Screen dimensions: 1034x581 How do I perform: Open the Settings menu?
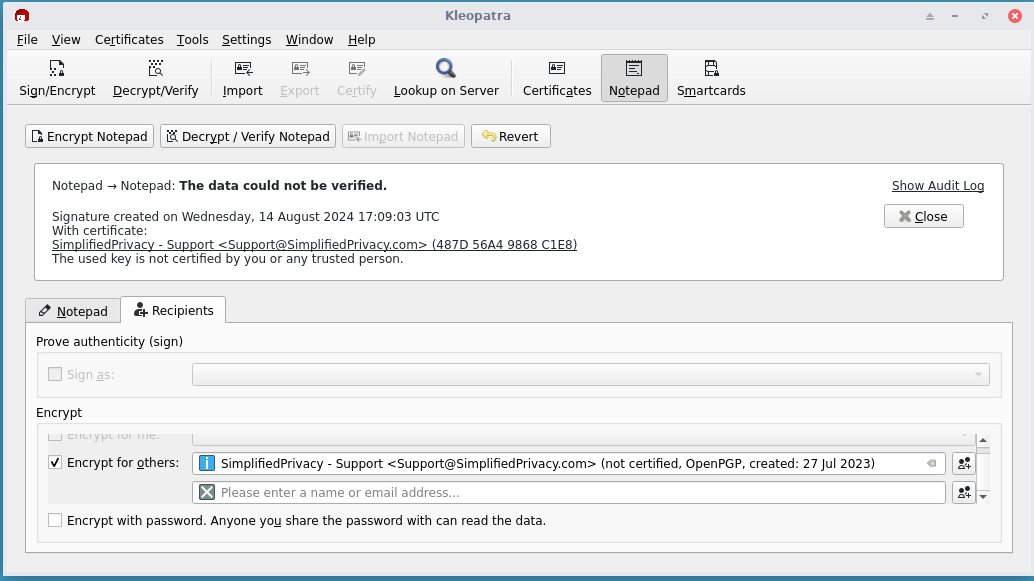point(247,40)
